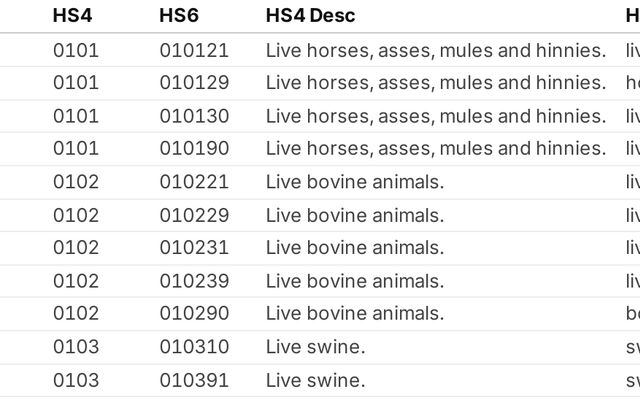
Task: Click the HS4 column header
Action: [x=72, y=16]
